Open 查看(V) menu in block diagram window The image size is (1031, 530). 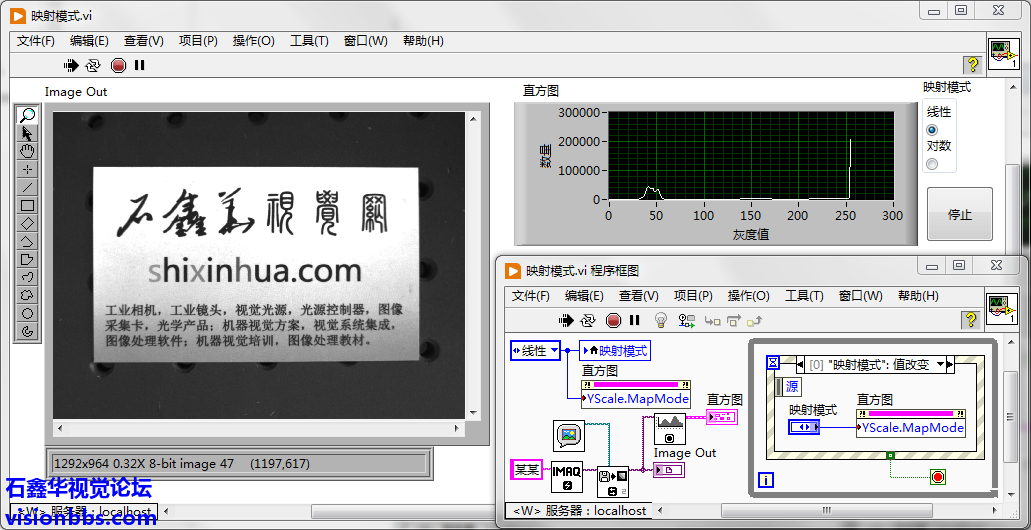pyautogui.click(x=638, y=296)
